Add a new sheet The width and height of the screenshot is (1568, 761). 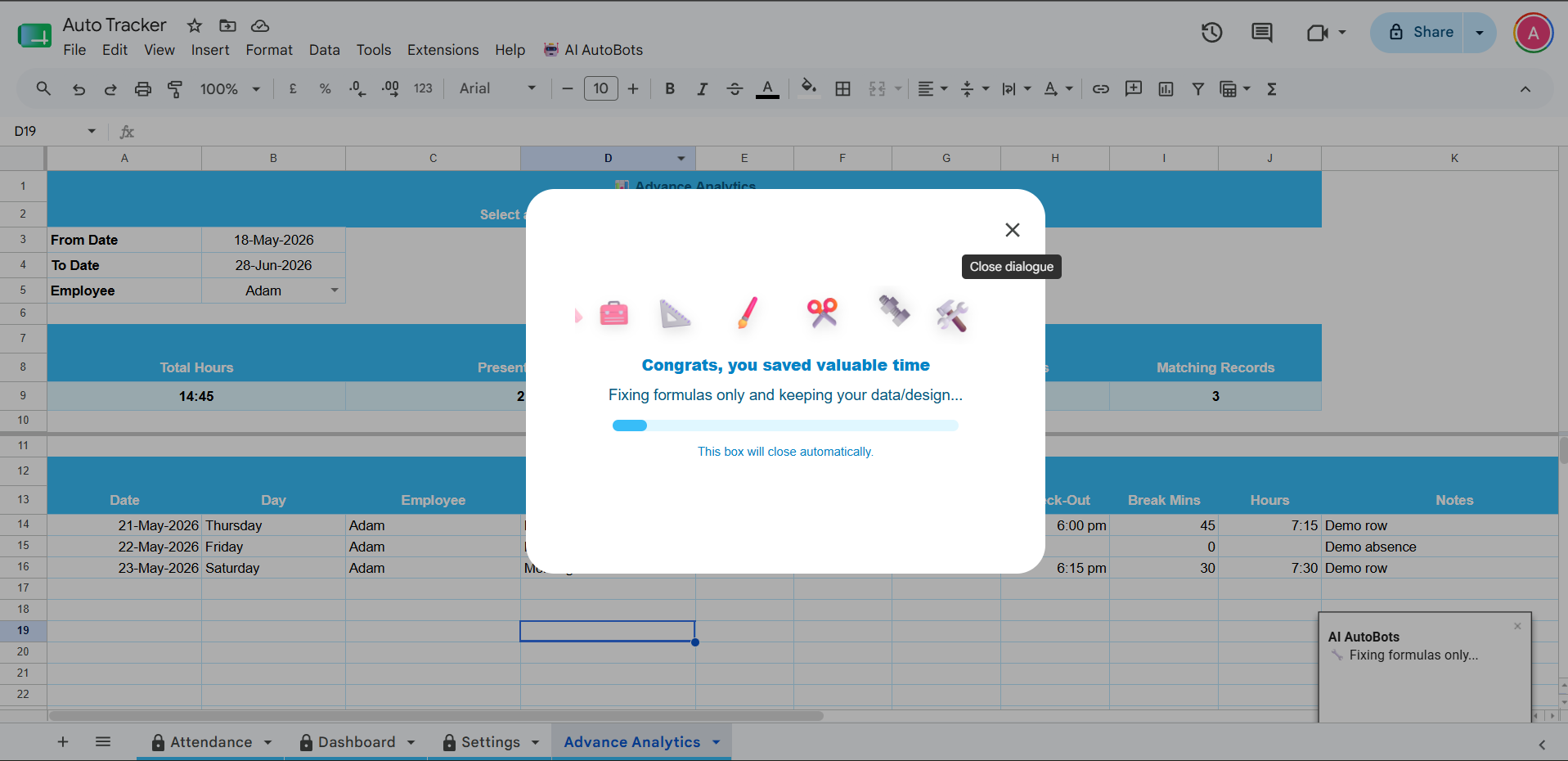coord(63,742)
